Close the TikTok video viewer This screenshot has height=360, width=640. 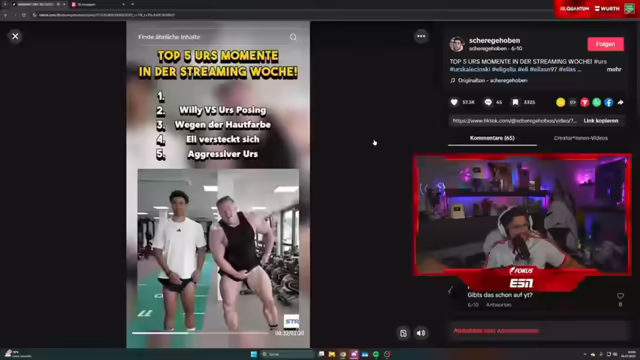click(15, 36)
